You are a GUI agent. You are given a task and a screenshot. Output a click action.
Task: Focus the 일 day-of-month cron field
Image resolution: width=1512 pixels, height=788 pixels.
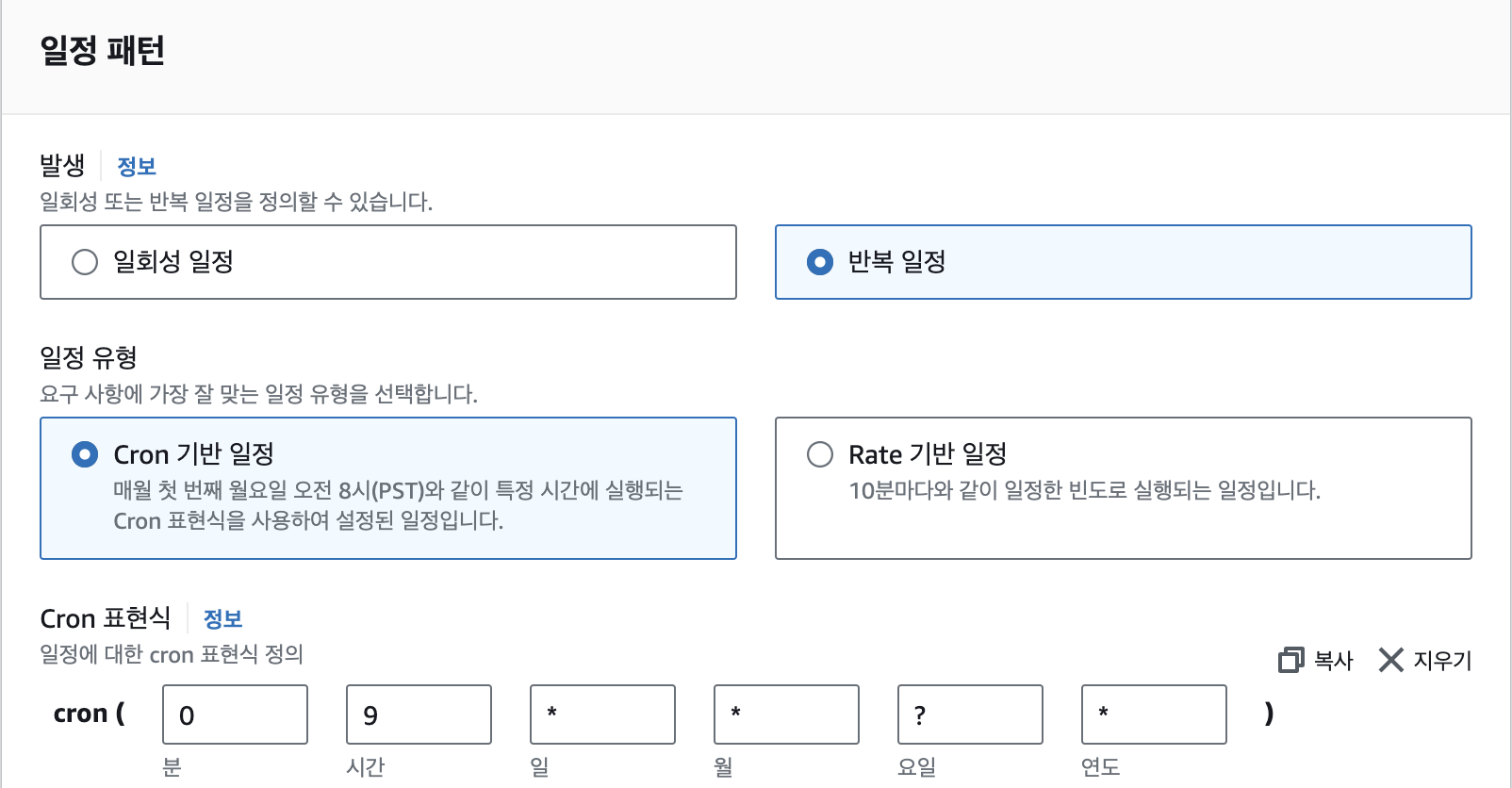[x=602, y=714]
